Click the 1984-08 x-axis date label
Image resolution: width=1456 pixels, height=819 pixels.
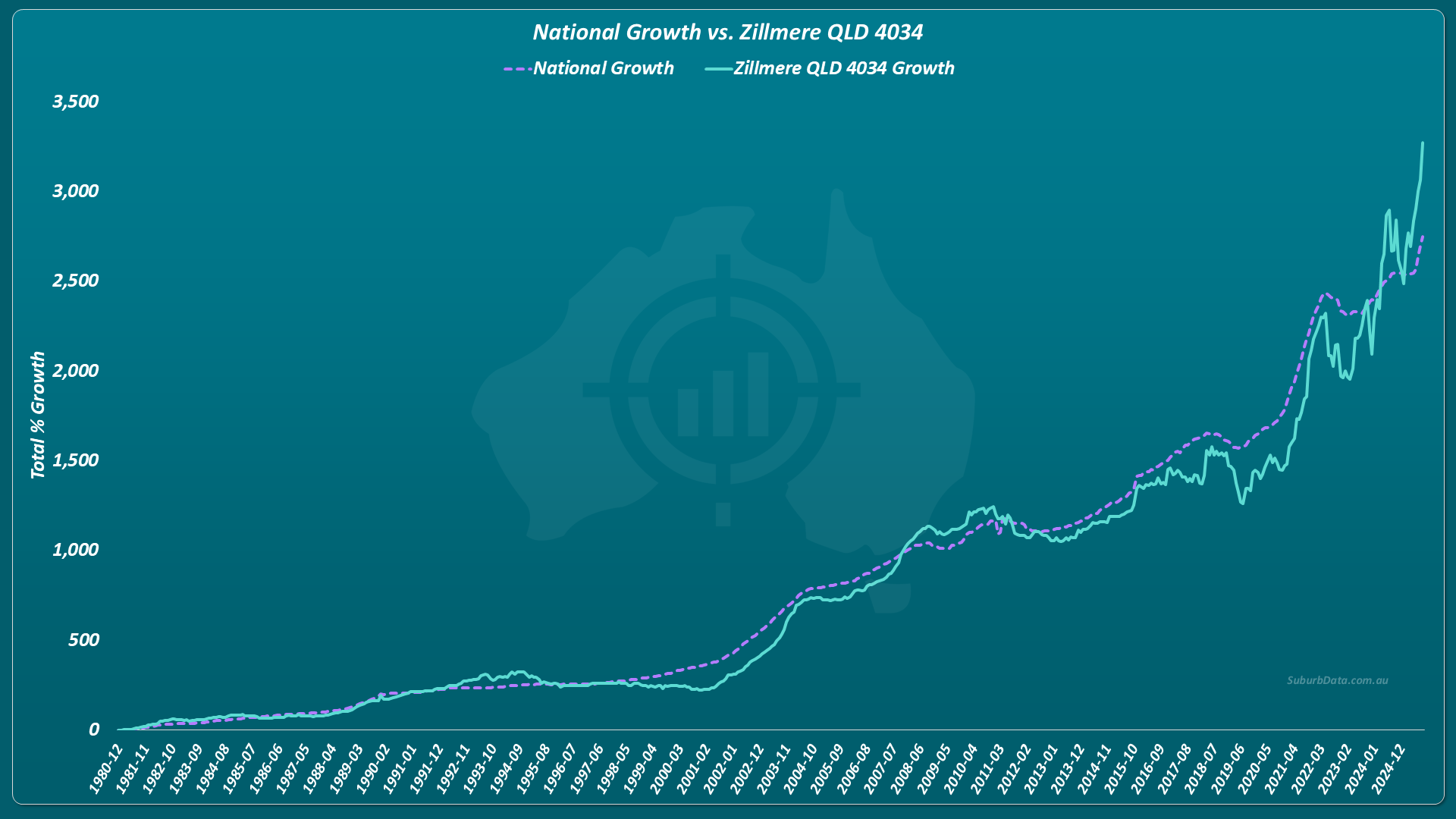point(212,768)
